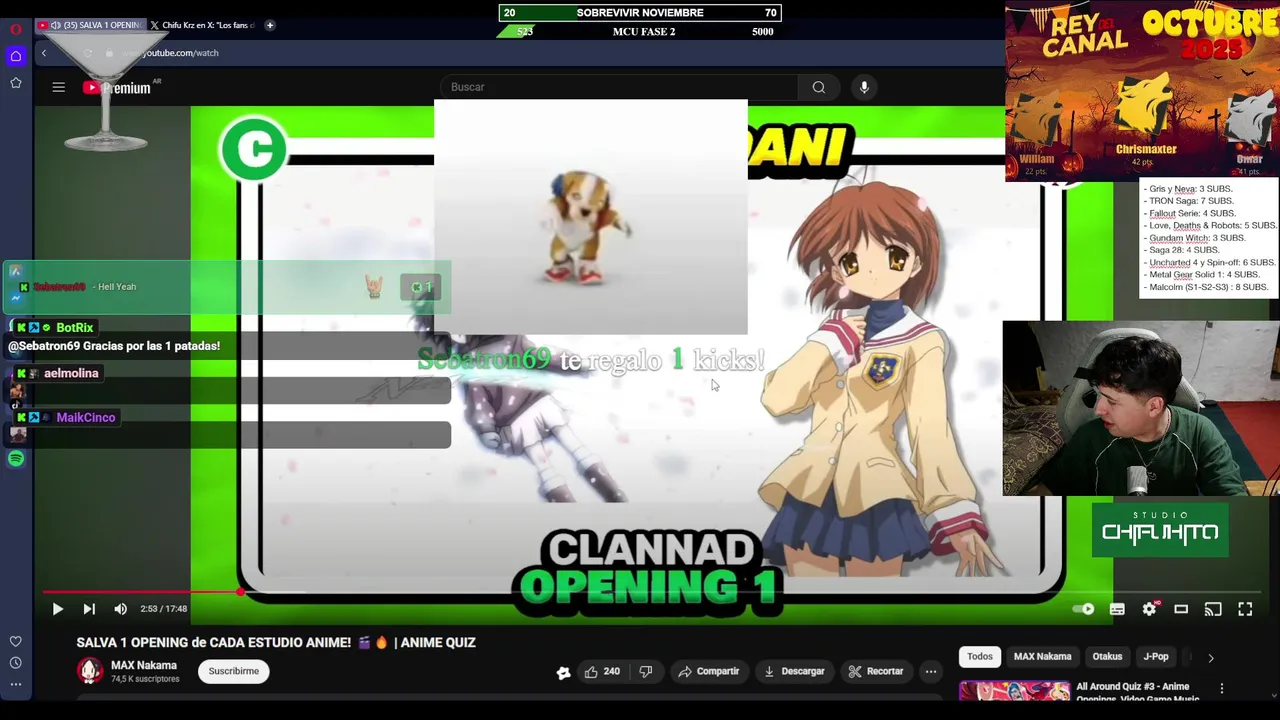This screenshot has width=1280, height=720.
Task: Select the J-Pop filter chip
Action: click(x=1156, y=657)
